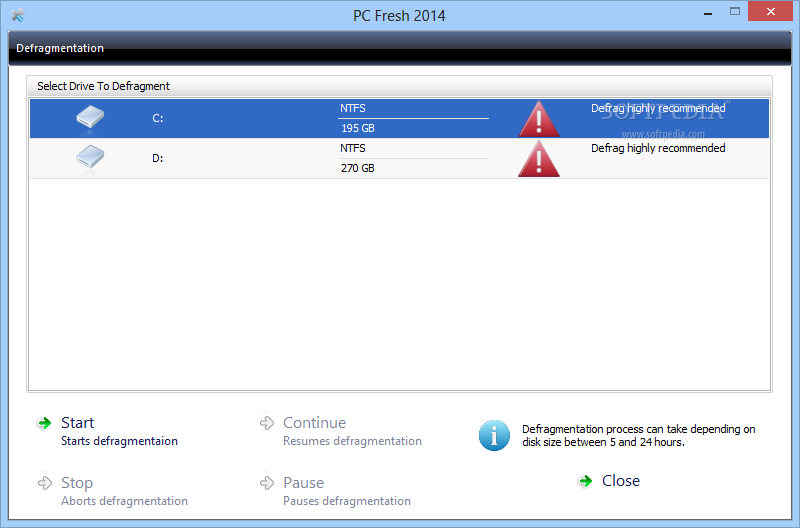
Task: Click 'Defrag highly recommended' for drive D:
Action: [x=658, y=148]
